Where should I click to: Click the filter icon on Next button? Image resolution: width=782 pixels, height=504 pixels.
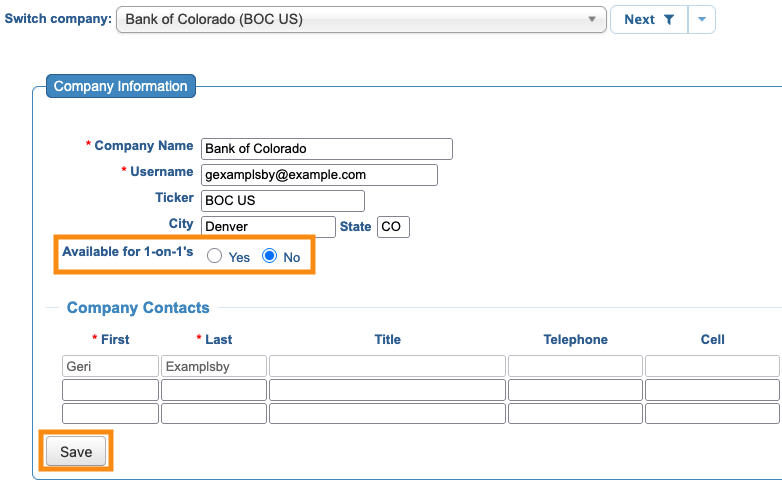[x=669, y=19]
